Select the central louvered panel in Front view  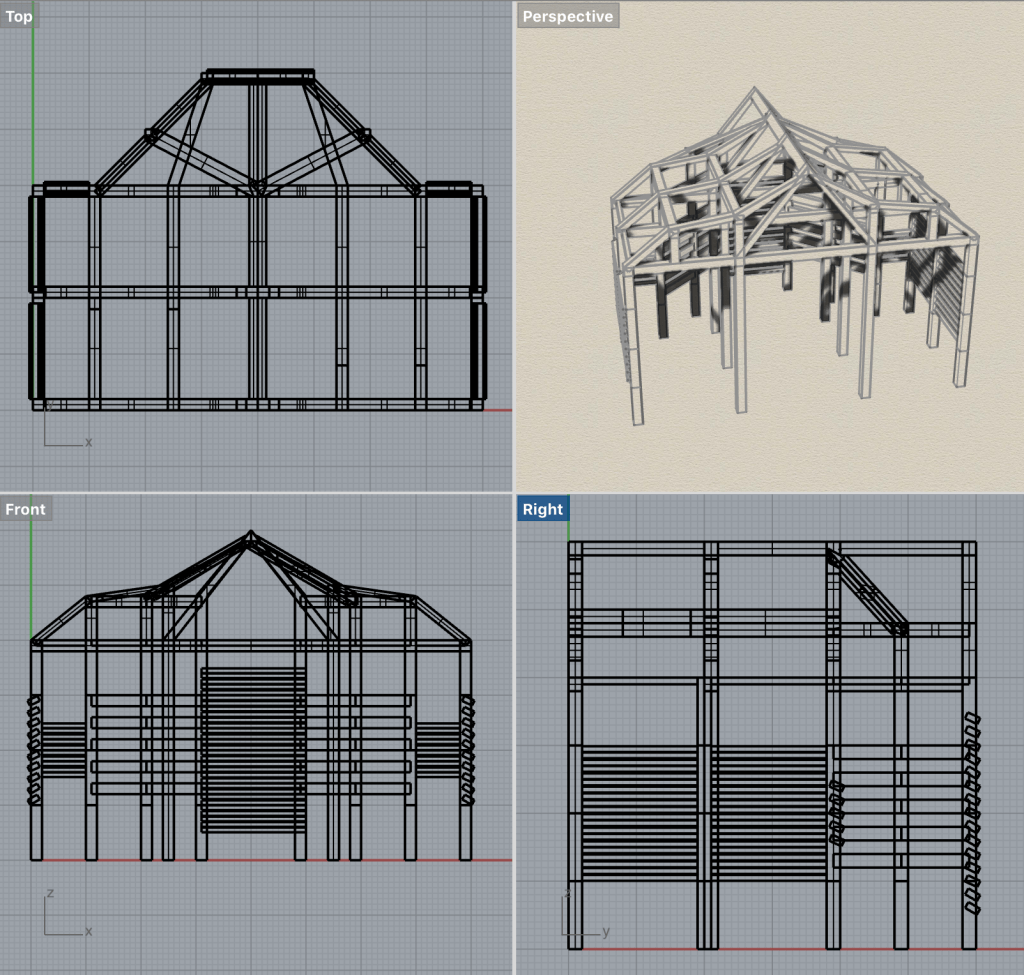[253, 750]
